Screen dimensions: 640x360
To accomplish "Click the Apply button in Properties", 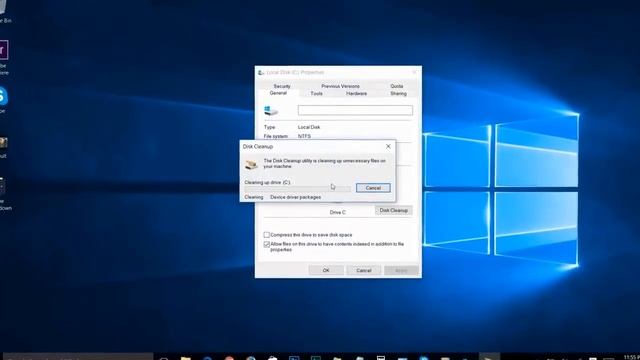I will coord(401,270).
